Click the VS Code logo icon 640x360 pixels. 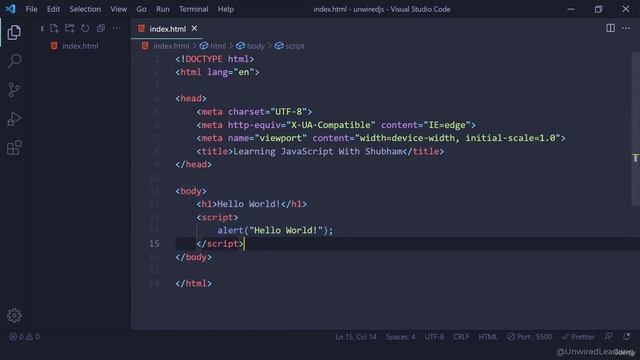[x=10, y=9]
